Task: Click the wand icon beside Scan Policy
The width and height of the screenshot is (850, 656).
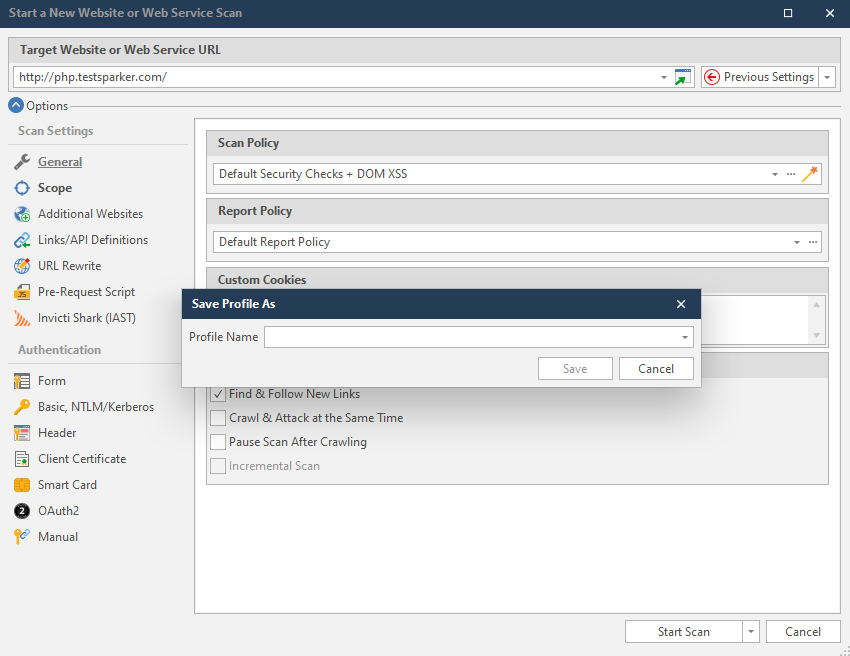Action: 810,174
